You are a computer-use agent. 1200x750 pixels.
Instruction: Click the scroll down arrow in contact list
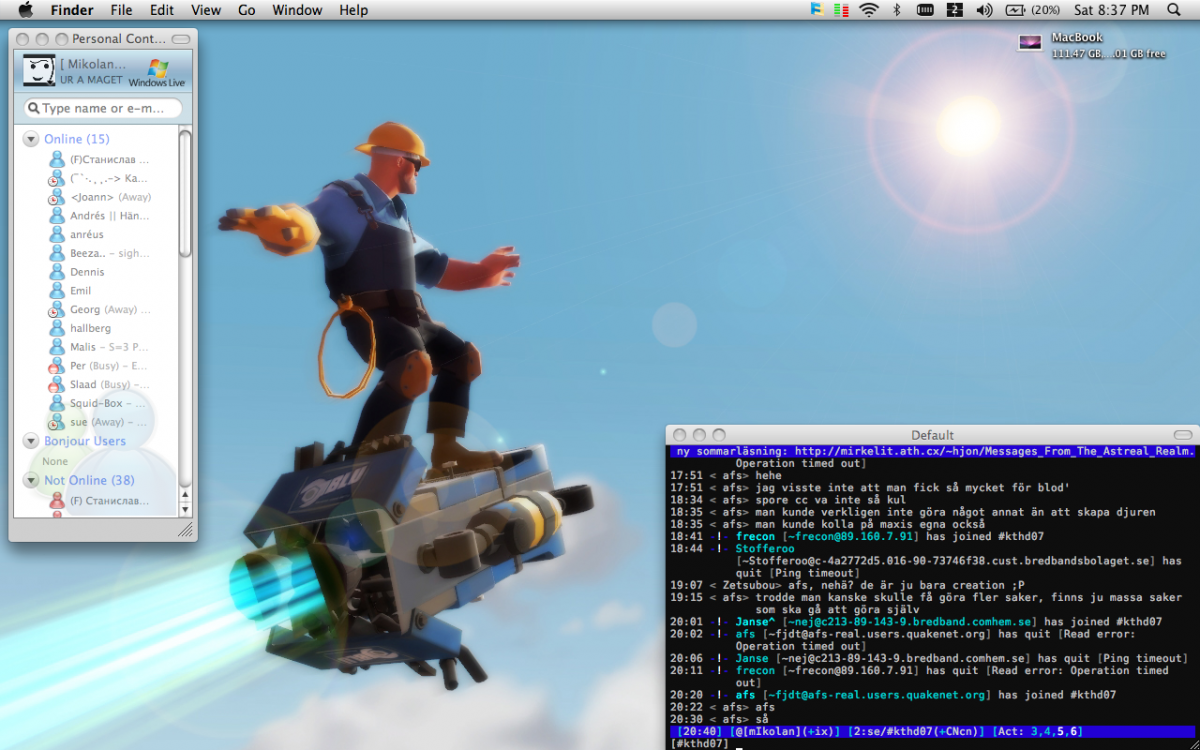185,509
